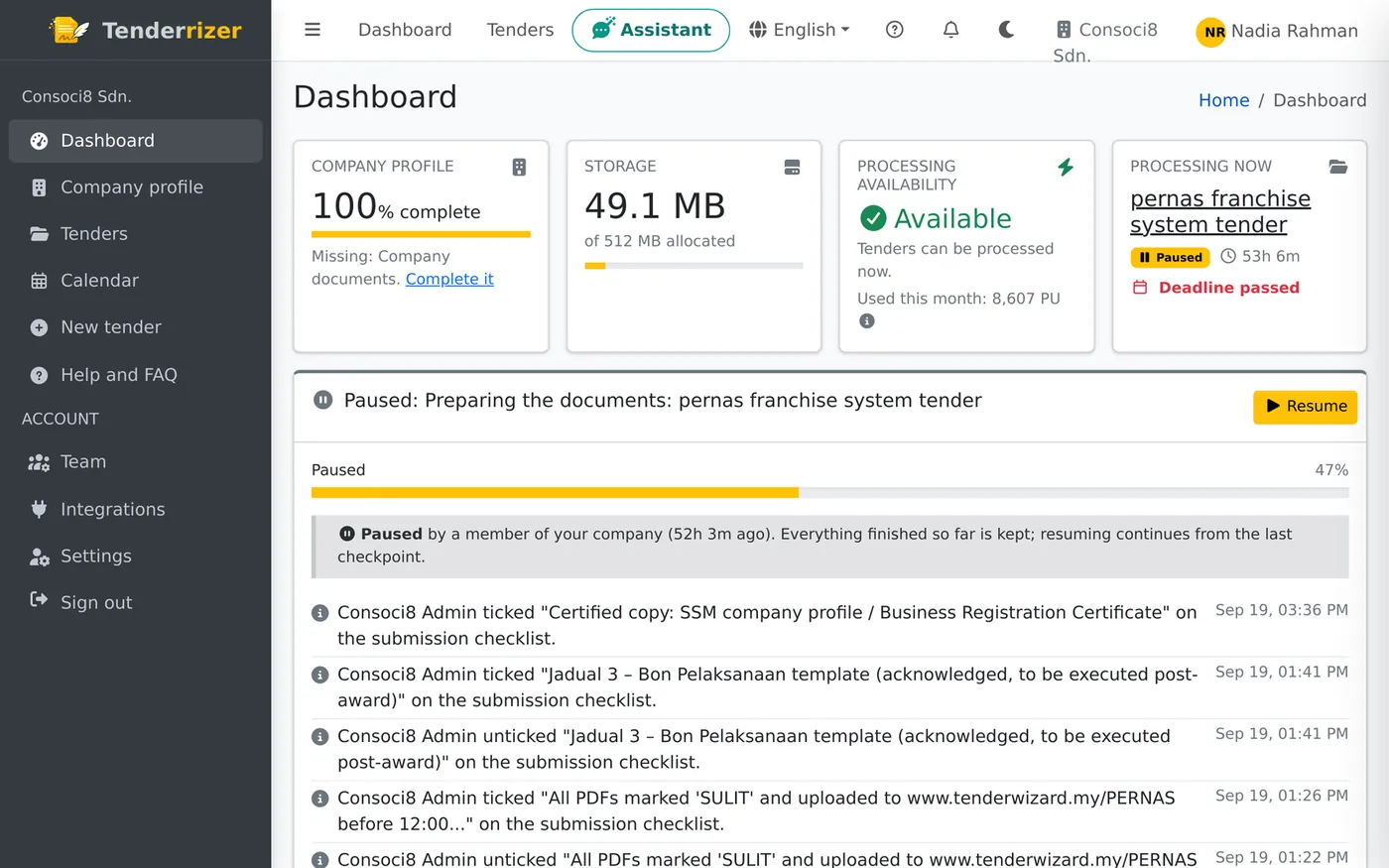Image resolution: width=1389 pixels, height=868 pixels.
Task: Click the NR avatar badge
Action: tap(1211, 32)
